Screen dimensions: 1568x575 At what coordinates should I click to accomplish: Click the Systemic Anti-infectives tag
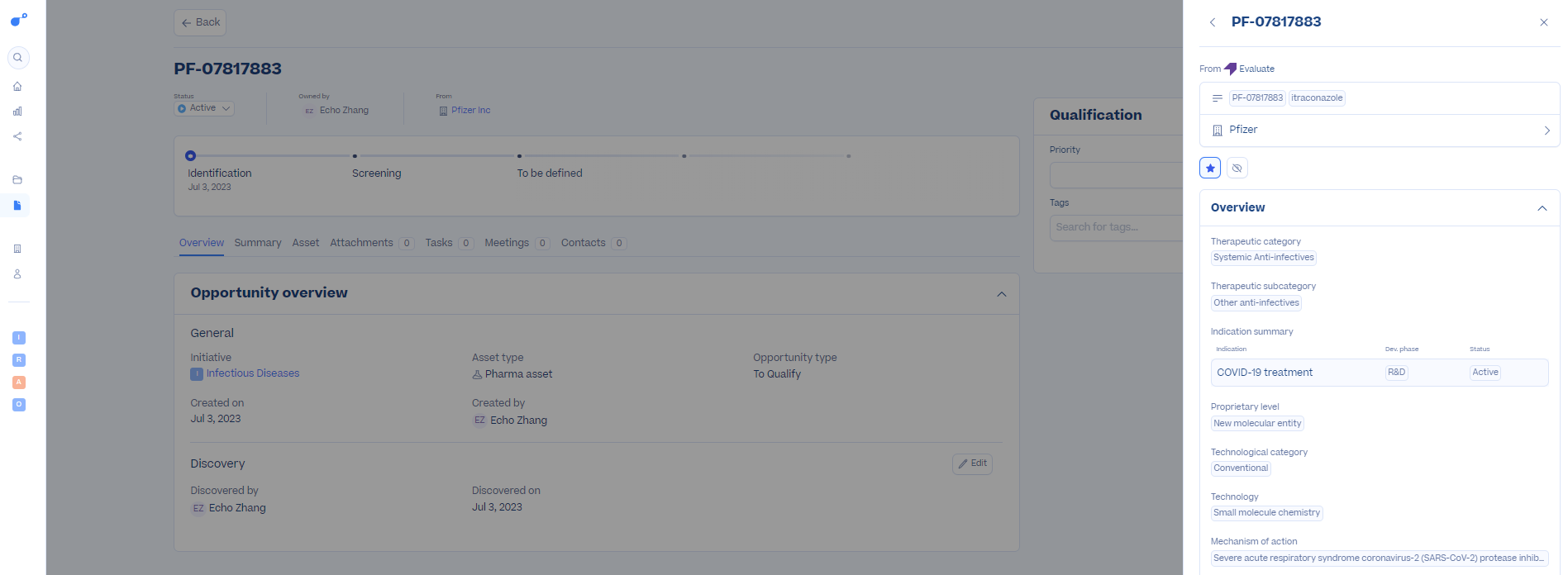pos(1264,258)
